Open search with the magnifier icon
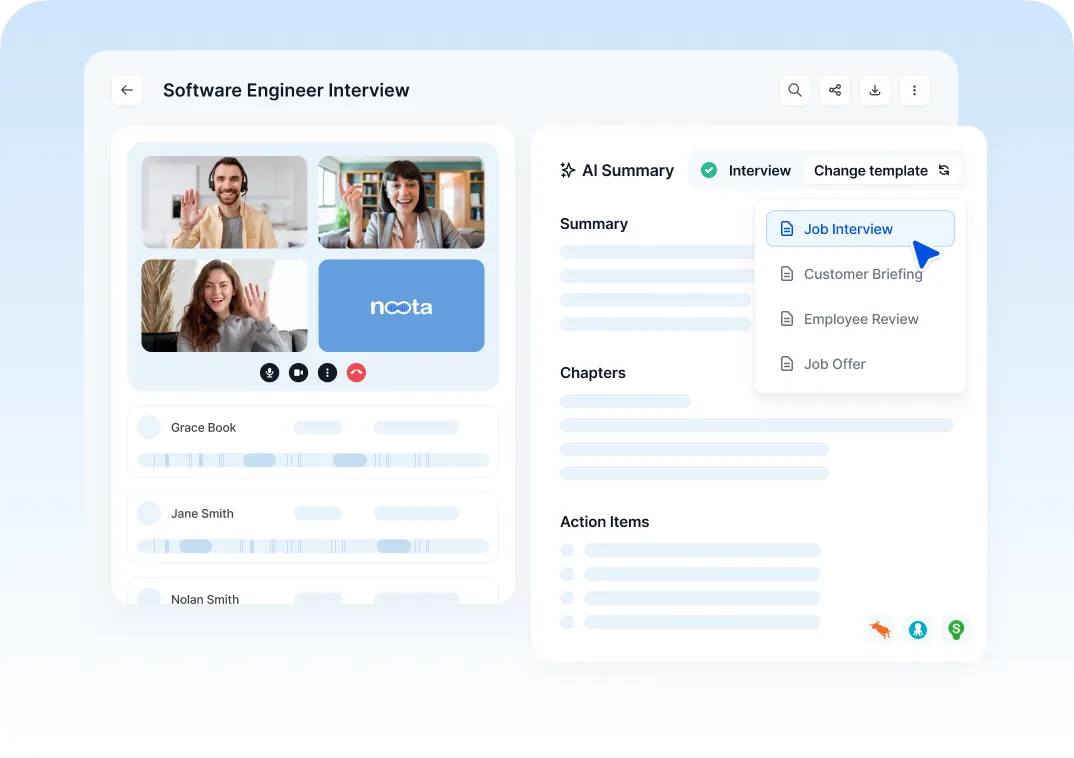Image resolution: width=1074 pixels, height=758 pixels. [x=795, y=90]
